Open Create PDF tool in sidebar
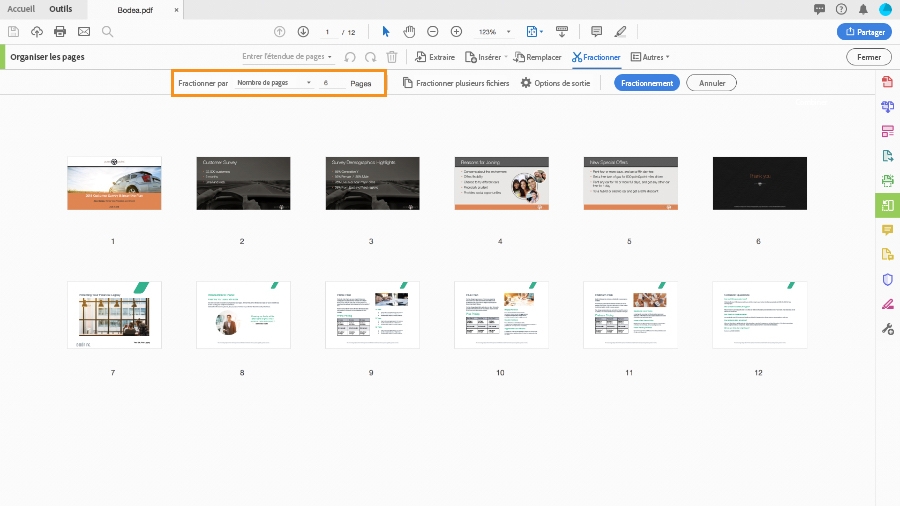This screenshot has height=506, width=900. pos(887,81)
